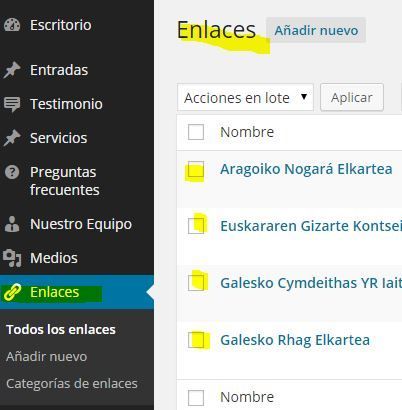This screenshot has width=402, height=410.
Task: Go to Categorías de enlaces submenu
Action: [x=72, y=384]
